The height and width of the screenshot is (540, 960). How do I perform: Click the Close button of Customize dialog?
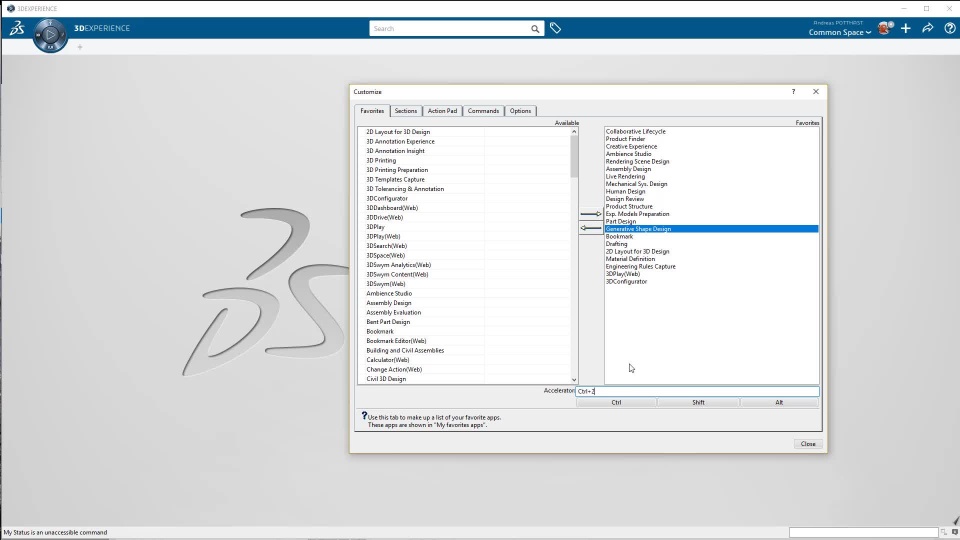click(x=808, y=444)
